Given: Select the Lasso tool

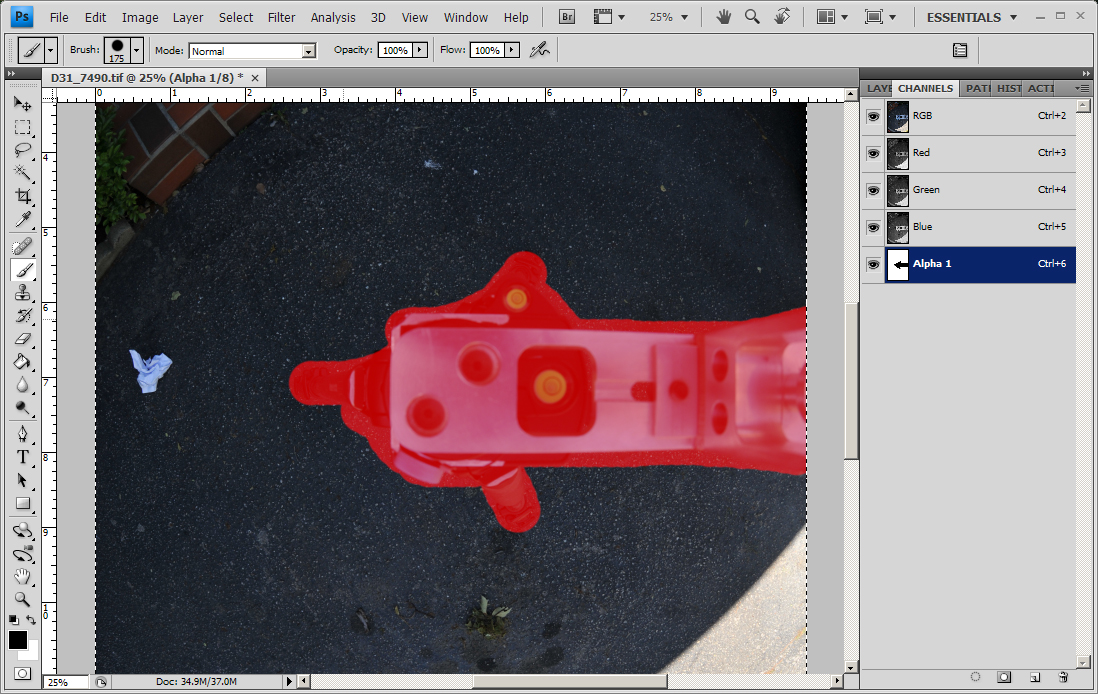Looking at the screenshot, I should (x=22, y=150).
